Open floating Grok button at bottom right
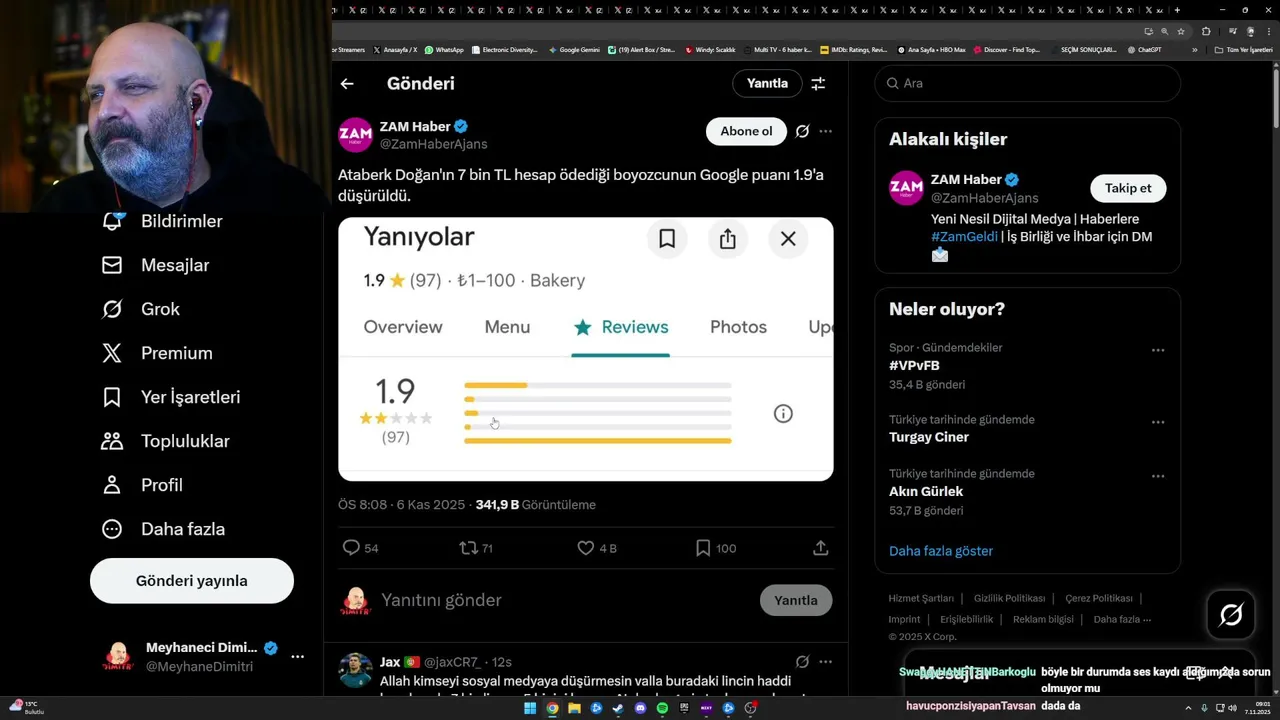1280x720 pixels. [x=1231, y=615]
